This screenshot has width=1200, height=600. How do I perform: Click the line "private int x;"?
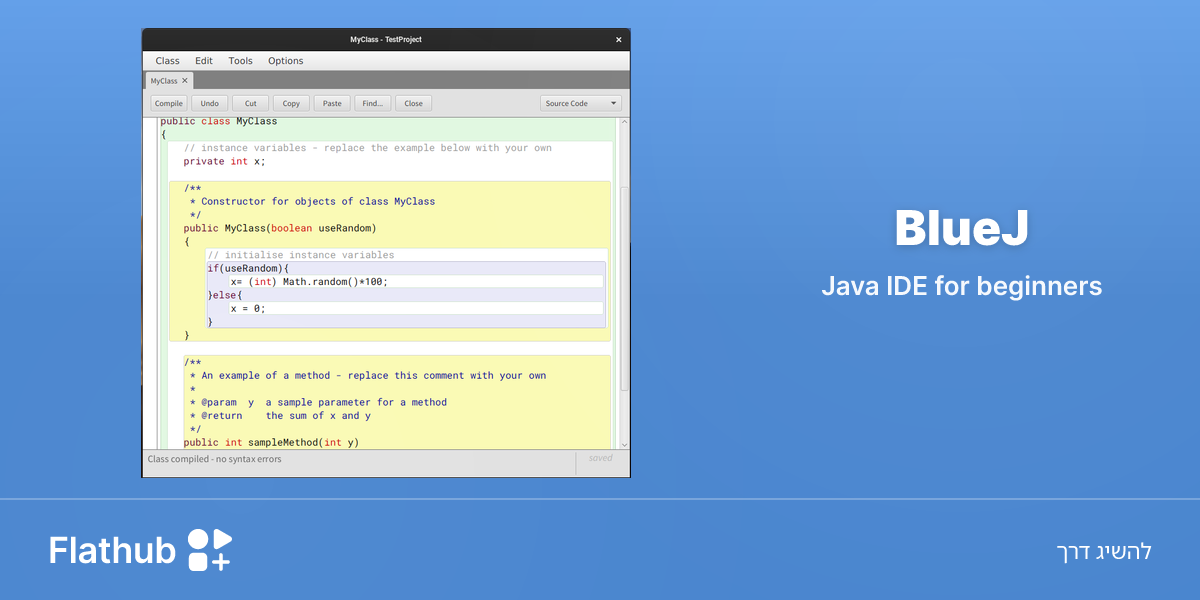tap(224, 161)
